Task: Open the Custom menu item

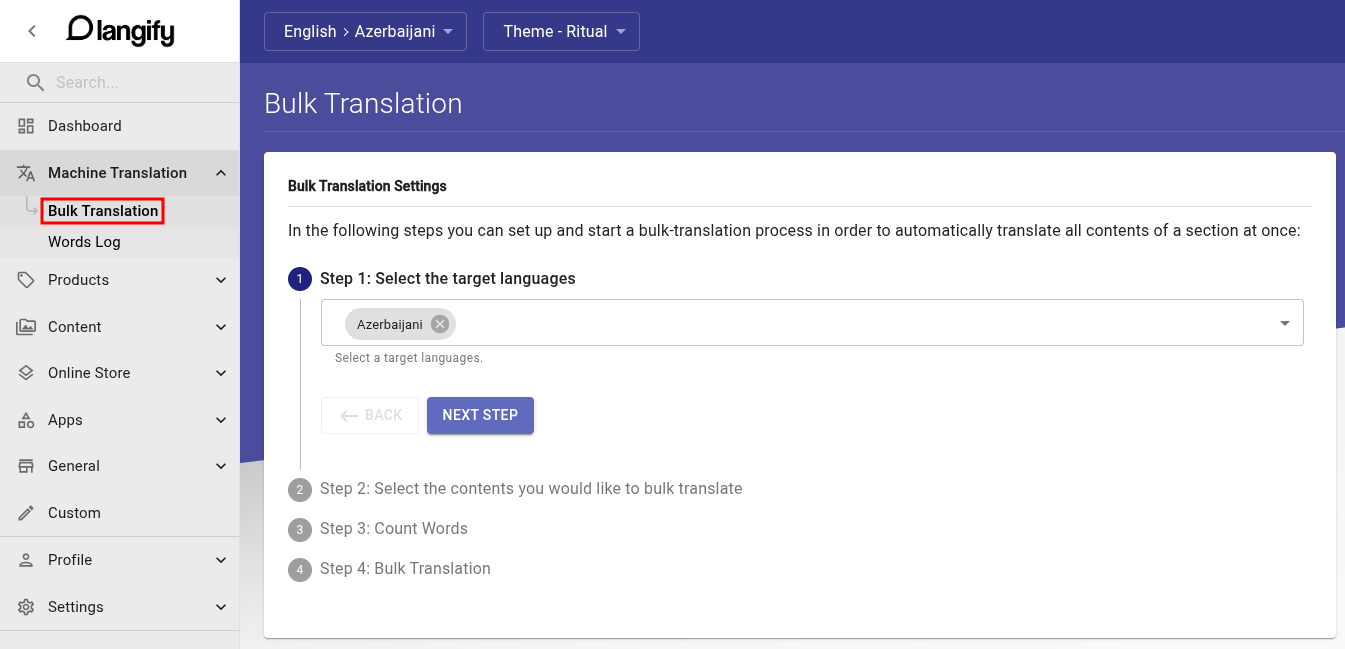Action: click(120, 513)
